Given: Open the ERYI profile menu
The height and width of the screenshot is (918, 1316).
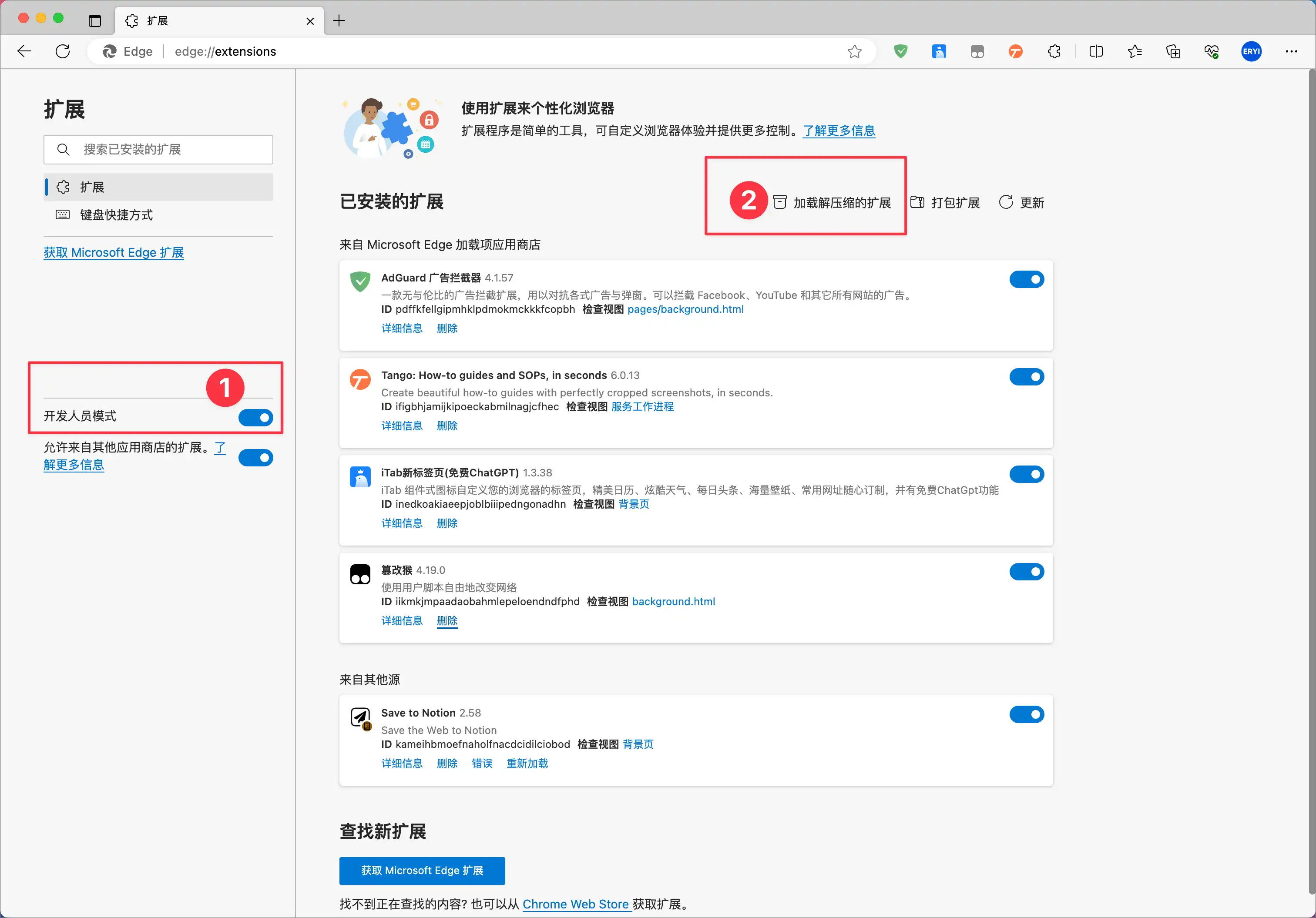Looking at the screenshot, I should click(x=1251, y=52).
